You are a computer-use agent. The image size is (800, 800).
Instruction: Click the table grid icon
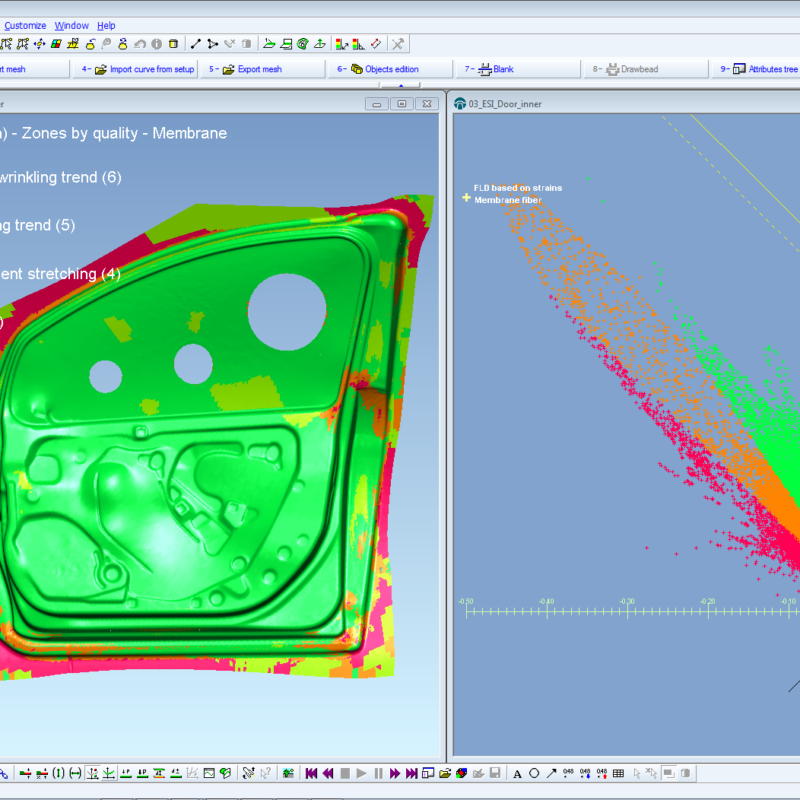[x=618, y=773]
